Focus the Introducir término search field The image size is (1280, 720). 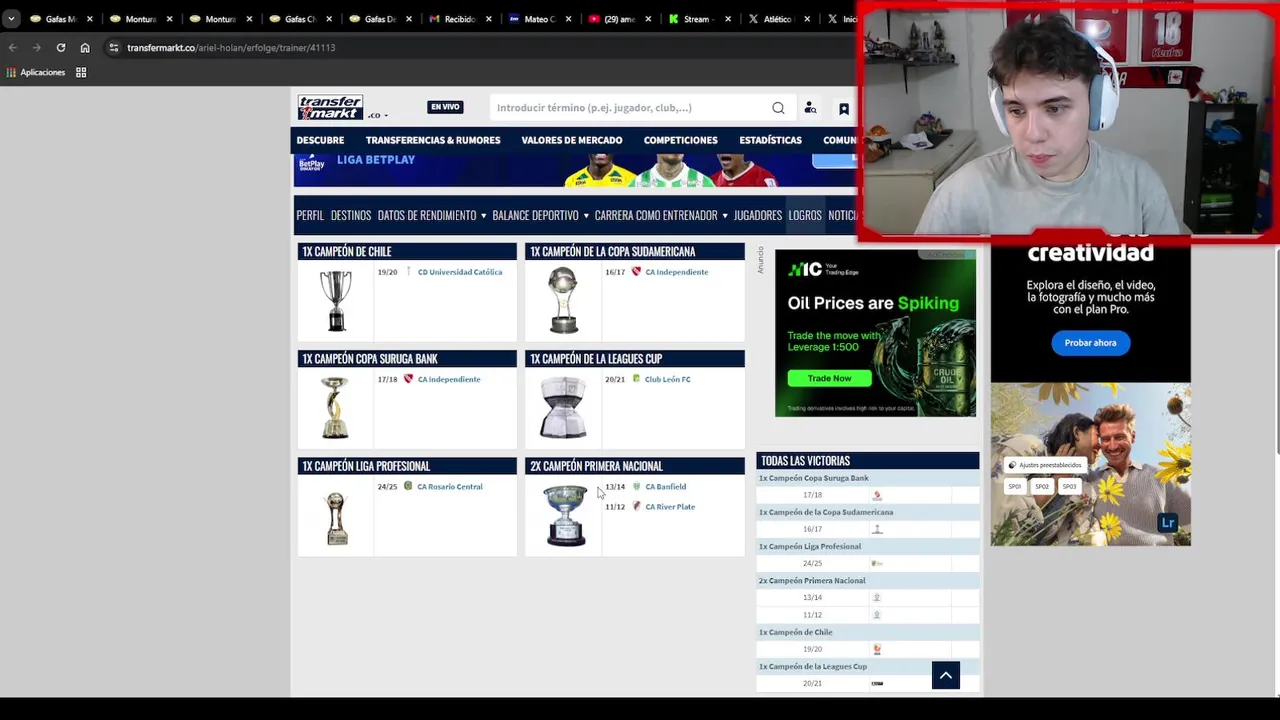[x=630, y=108]
